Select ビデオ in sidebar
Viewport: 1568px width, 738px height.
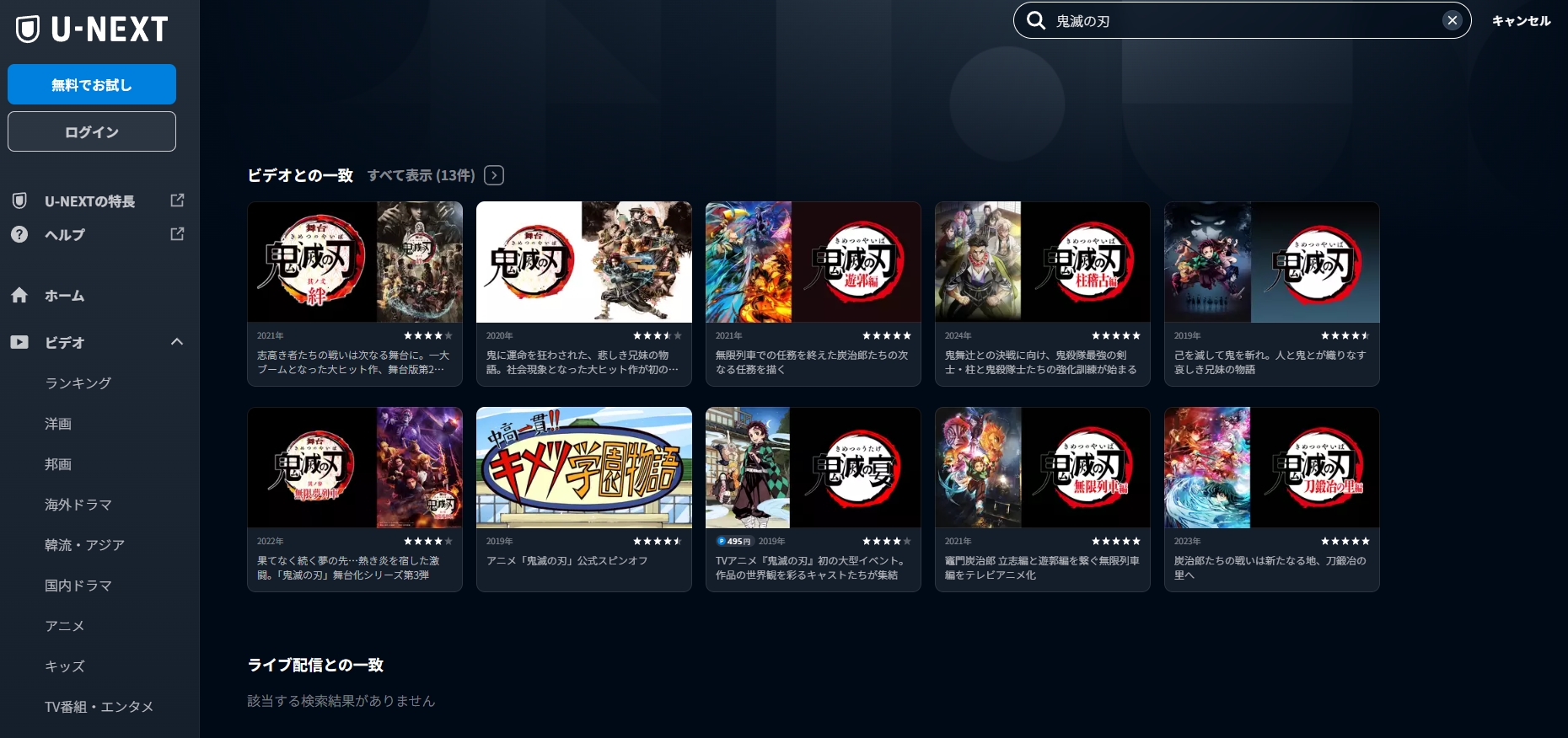coord(65,343)
